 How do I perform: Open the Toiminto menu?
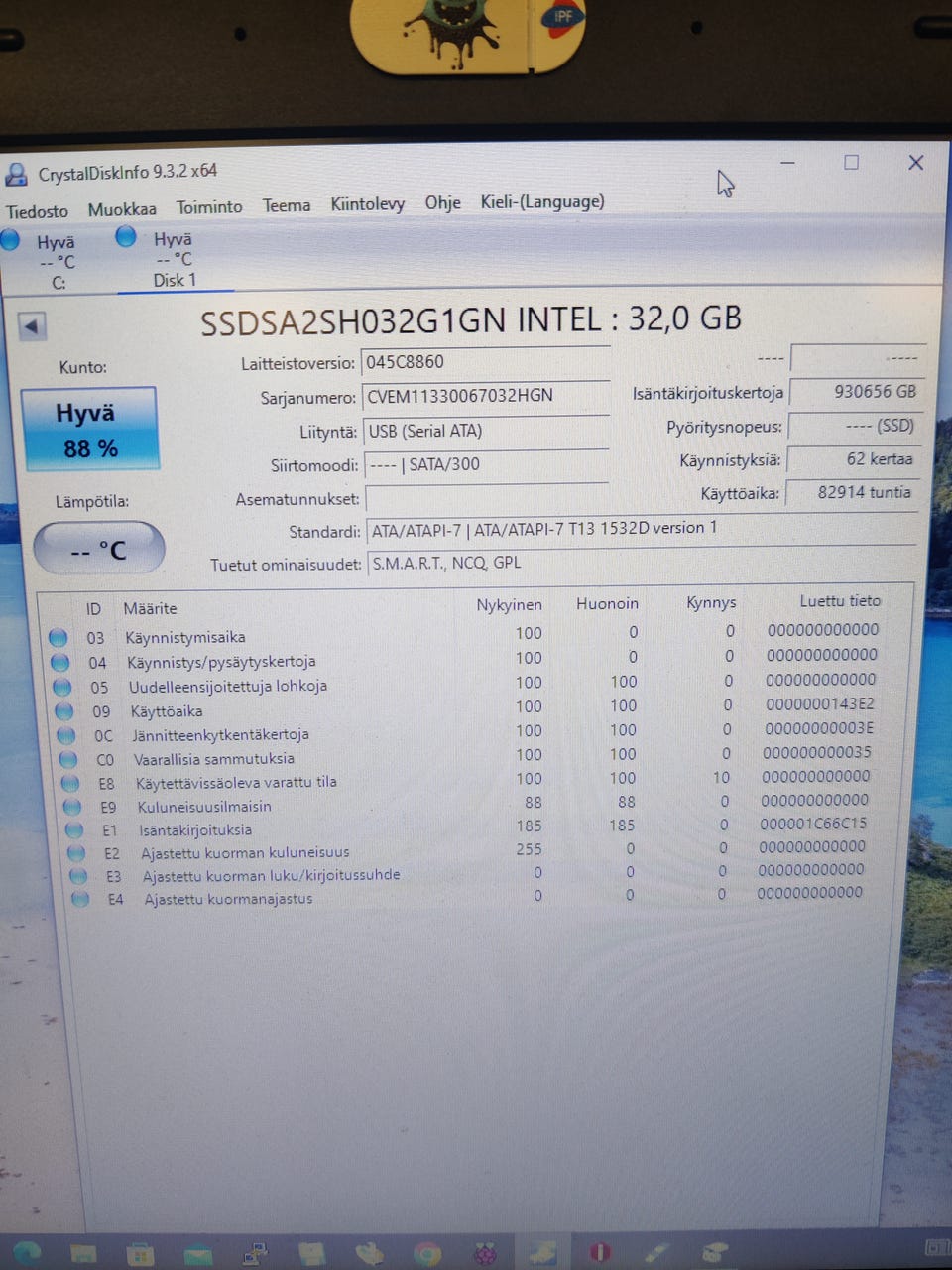coord(209,206)
